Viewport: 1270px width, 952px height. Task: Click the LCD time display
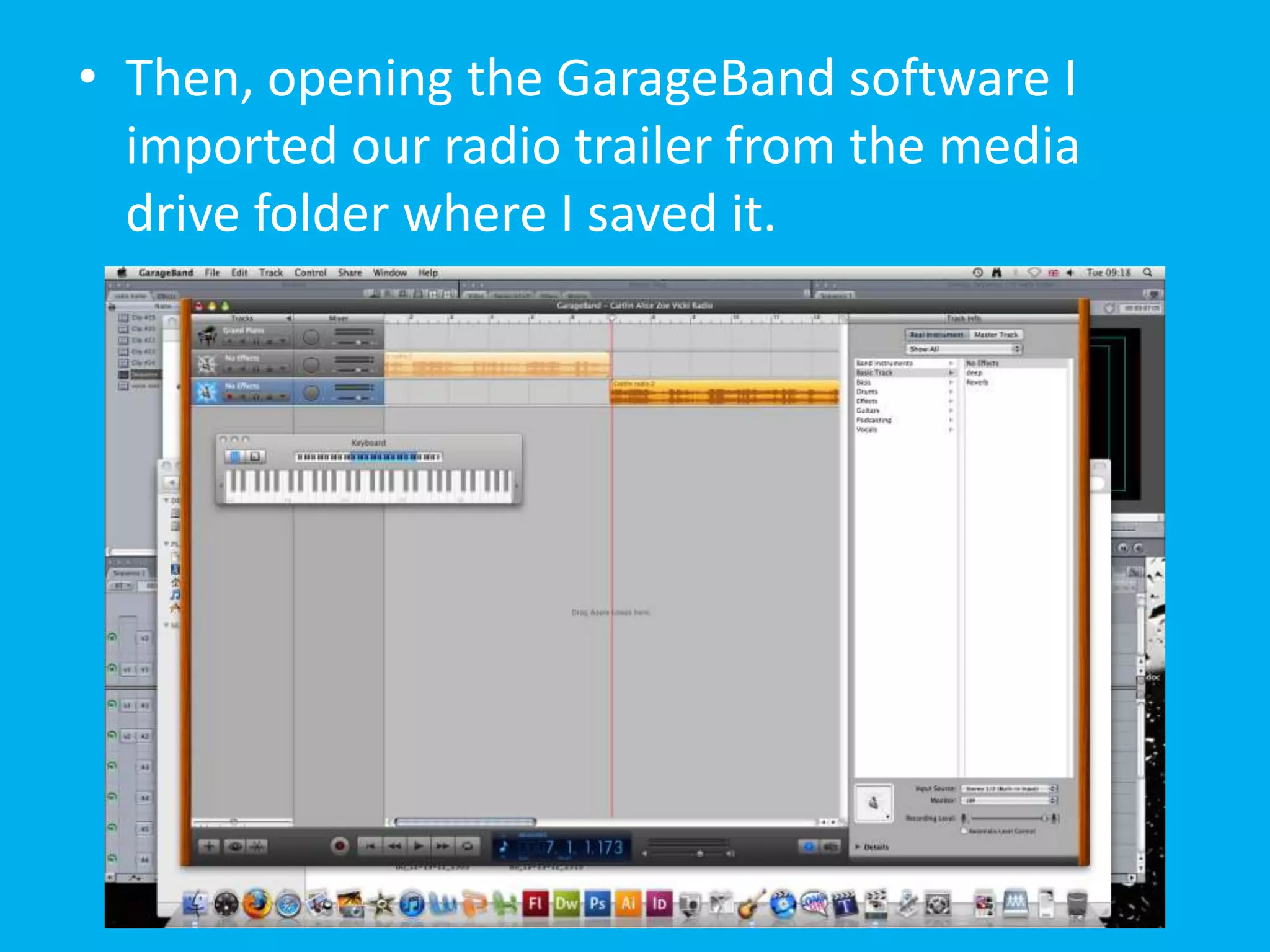coord(562,847)
